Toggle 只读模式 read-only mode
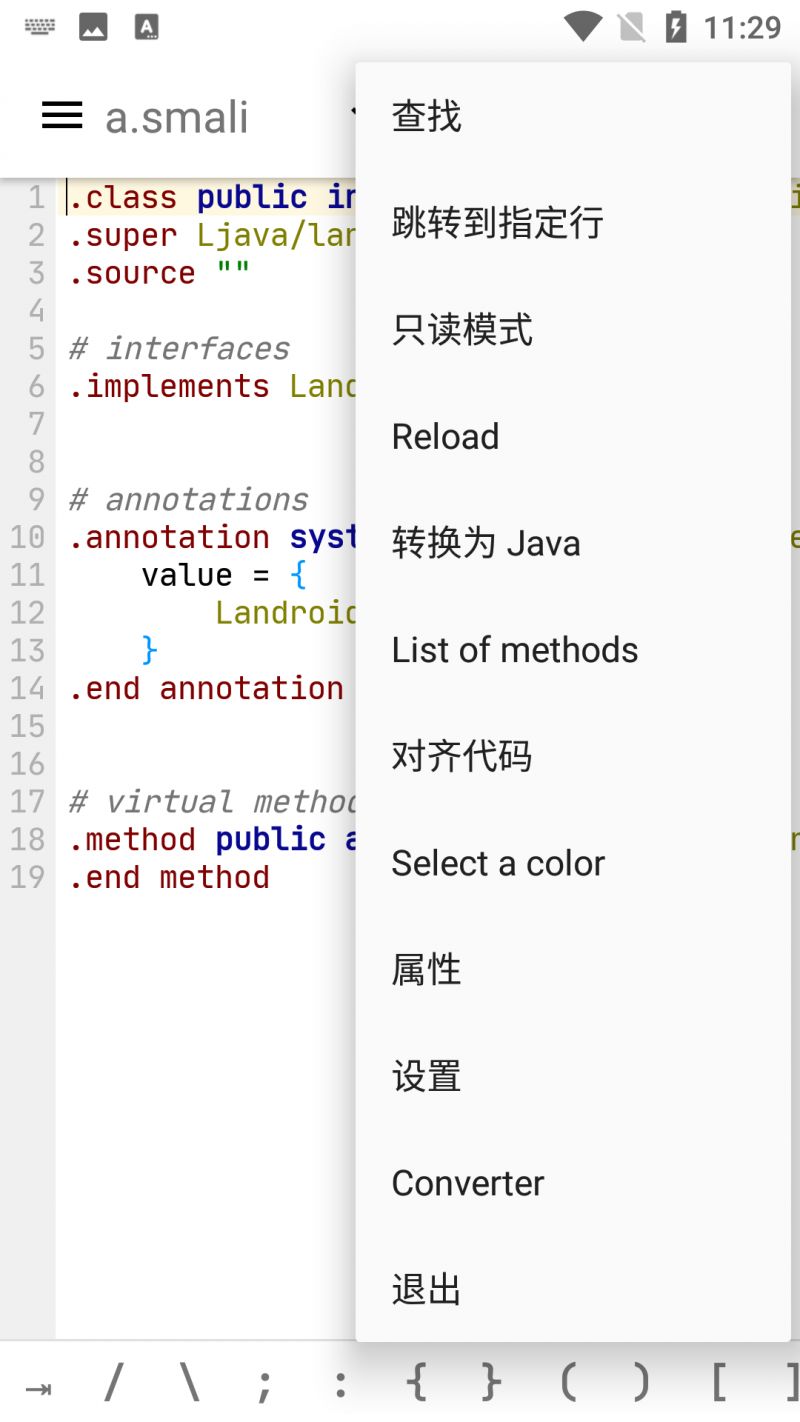 [x=573, y=330]
